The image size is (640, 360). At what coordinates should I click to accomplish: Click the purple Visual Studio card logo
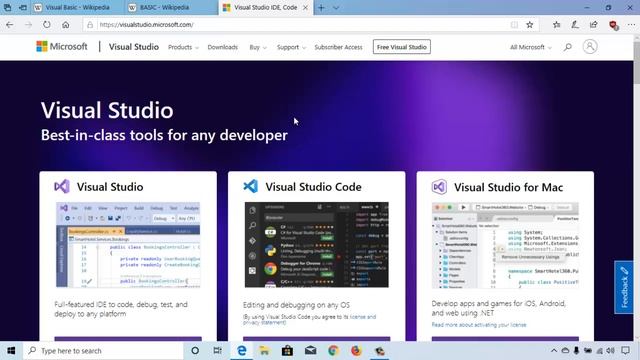(62, 187)
